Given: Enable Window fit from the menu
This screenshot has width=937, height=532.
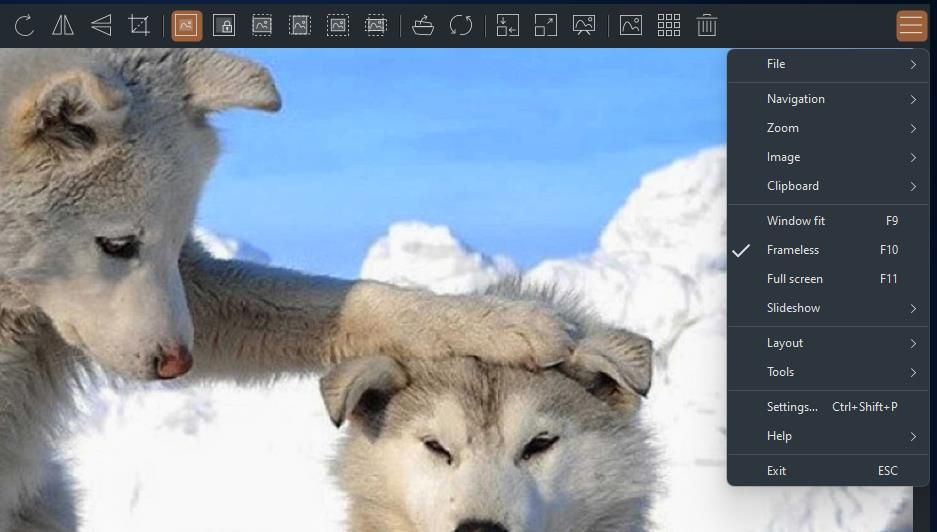Looking at the screenshot, I should [x=828, y=221].
